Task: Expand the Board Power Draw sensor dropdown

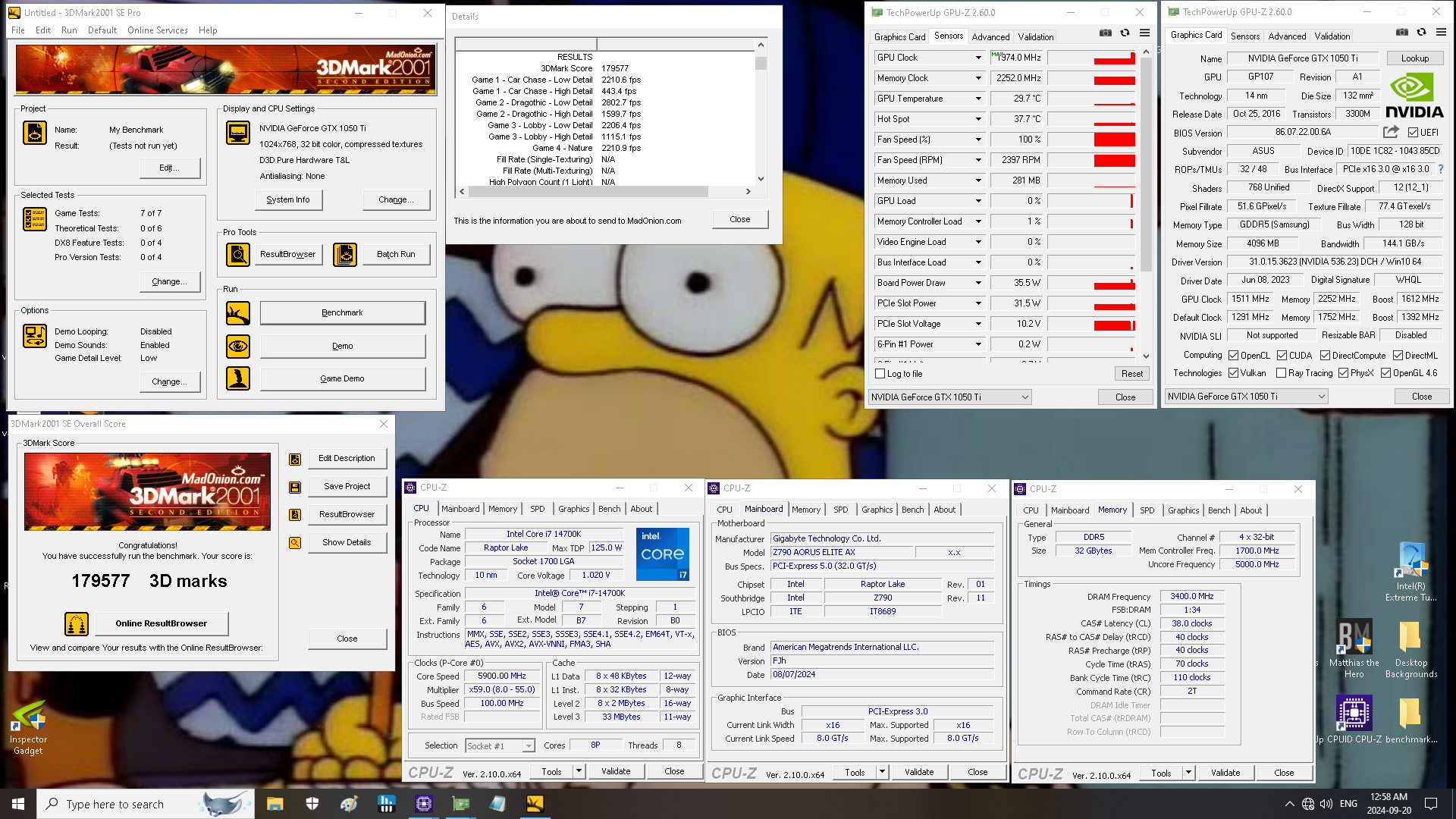Action: (x=978, y=283)
